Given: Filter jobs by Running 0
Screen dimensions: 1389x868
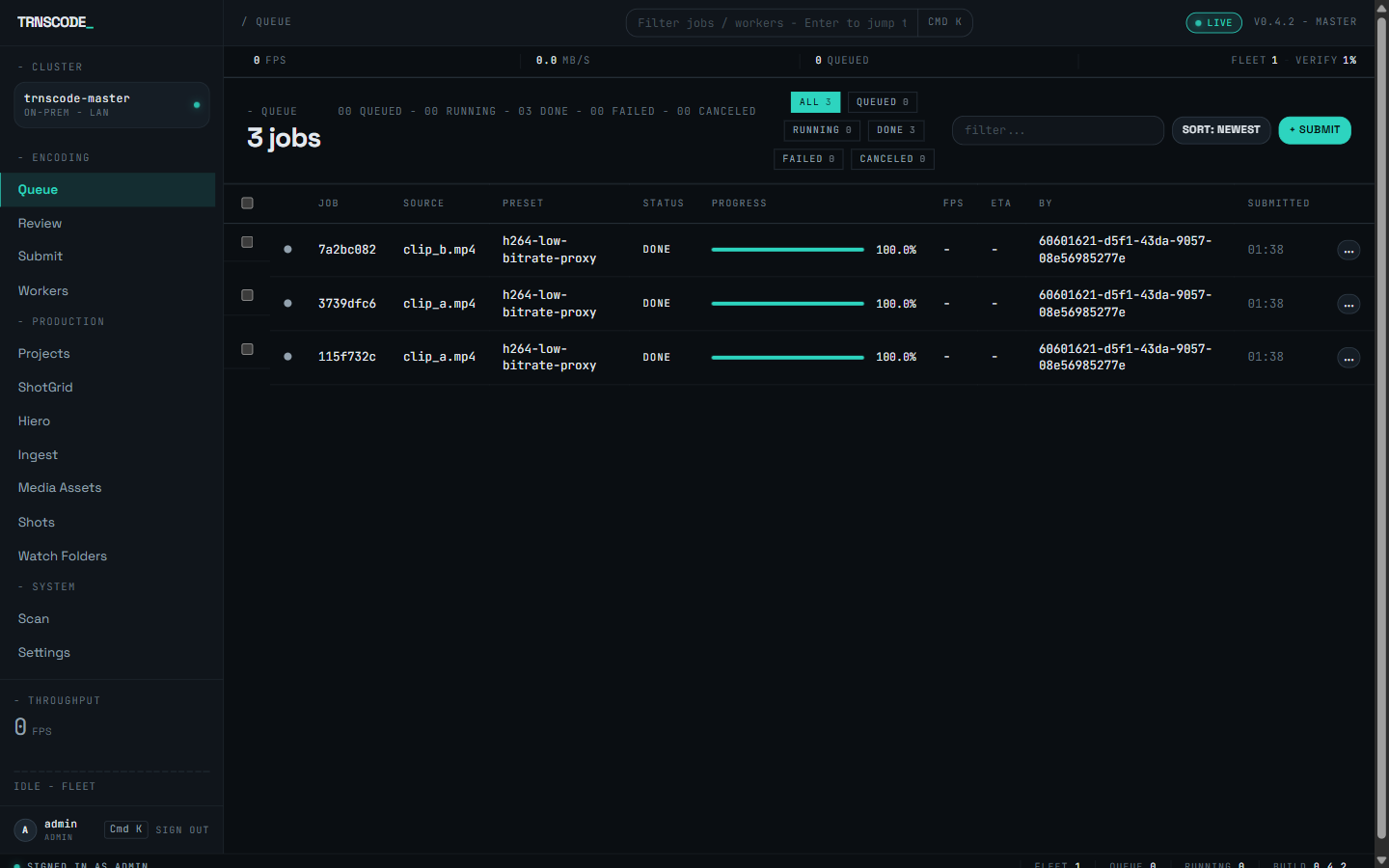Looking at the screenshot, I should tap(822, 130).
